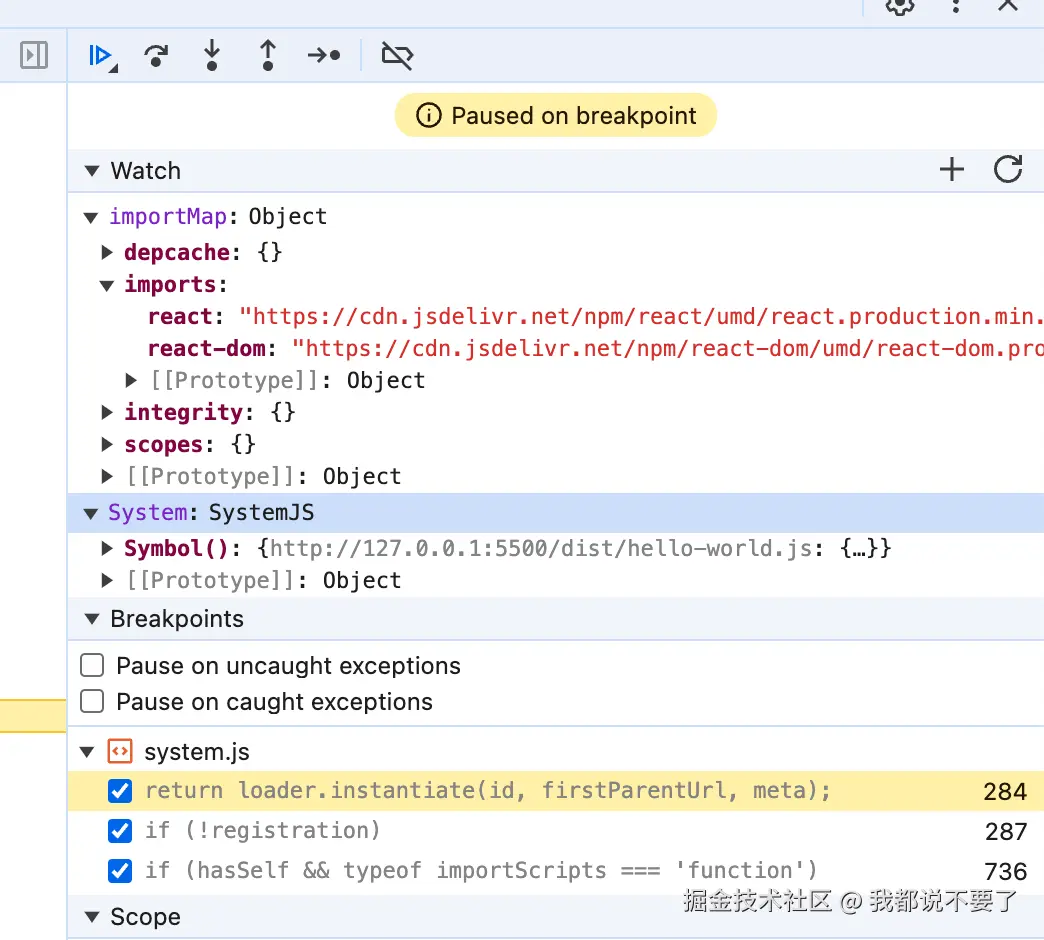Viewport: 1044px width, 940px height.
Task: Enable Pause on uncaught exceptions
Action: tap(92, 665)
